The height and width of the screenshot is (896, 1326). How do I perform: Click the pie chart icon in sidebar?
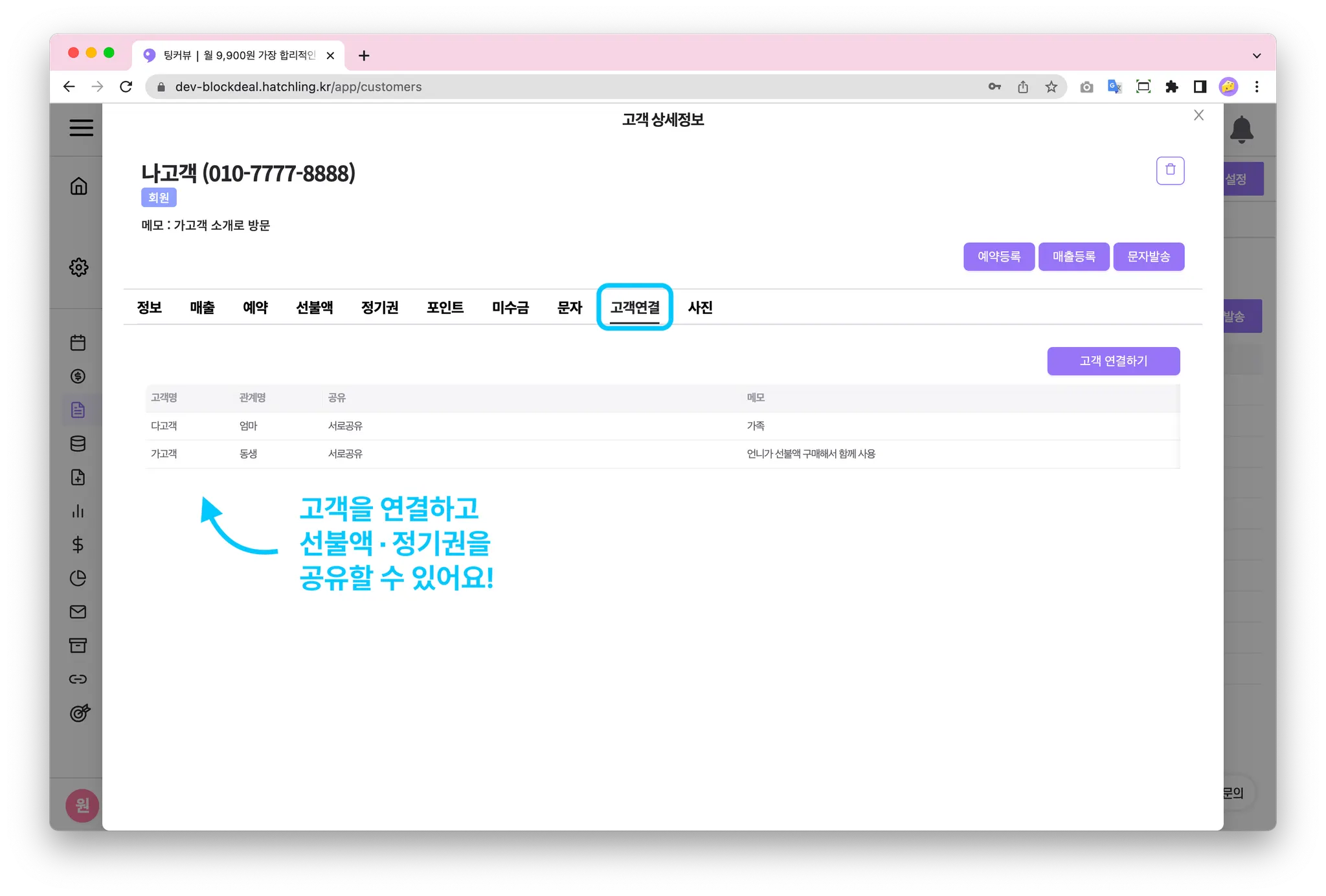click(x=78, y=578)
